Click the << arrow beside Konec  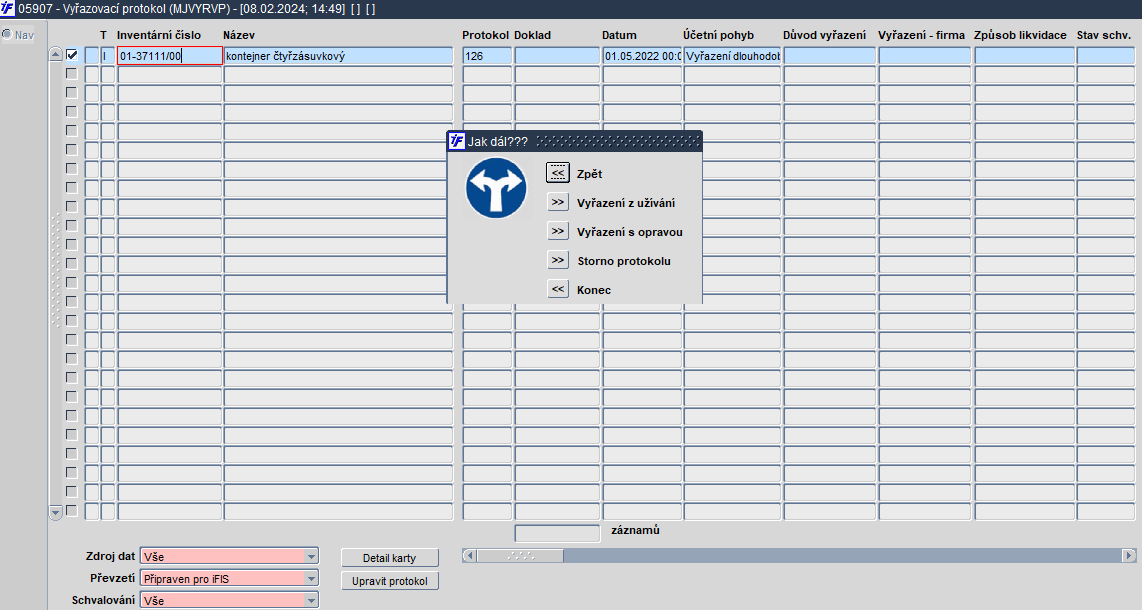(x=558, y=289)
